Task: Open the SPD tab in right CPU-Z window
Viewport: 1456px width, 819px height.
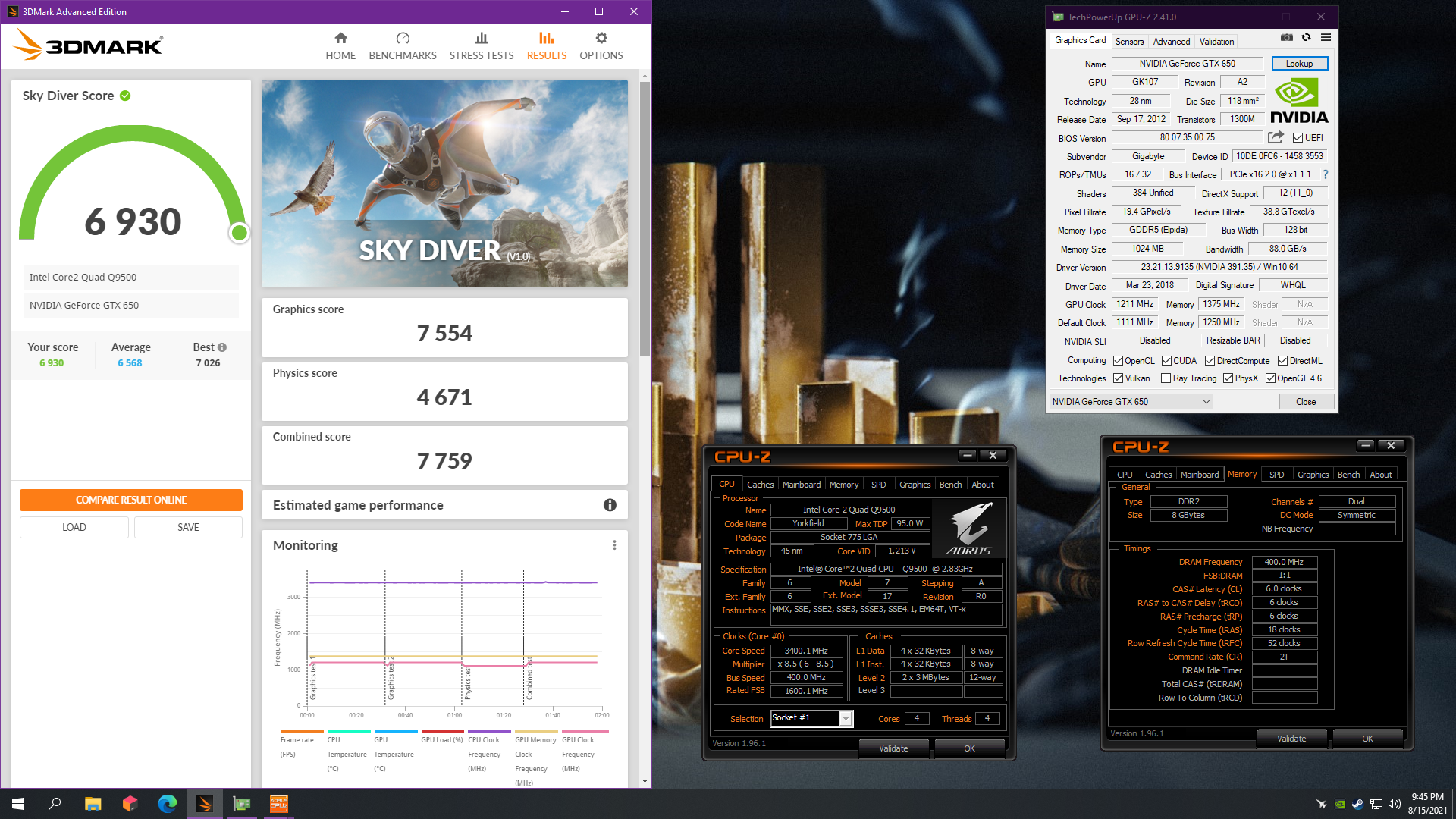Action: [1277, 475]
